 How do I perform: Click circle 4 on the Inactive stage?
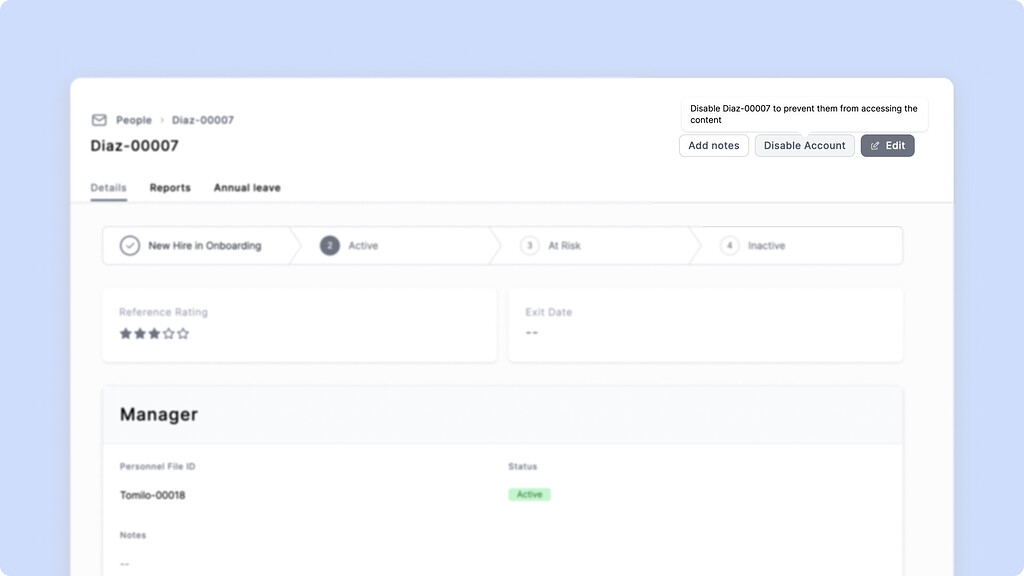tap(729, 245)
